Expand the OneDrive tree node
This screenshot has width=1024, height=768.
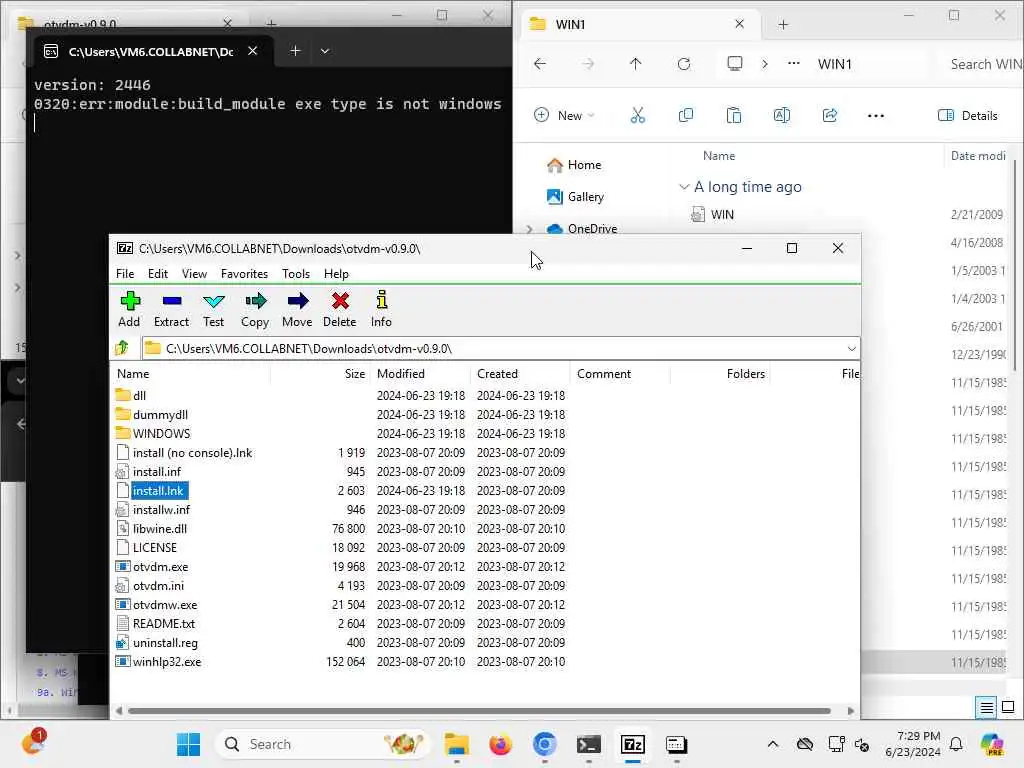[530, 229]
